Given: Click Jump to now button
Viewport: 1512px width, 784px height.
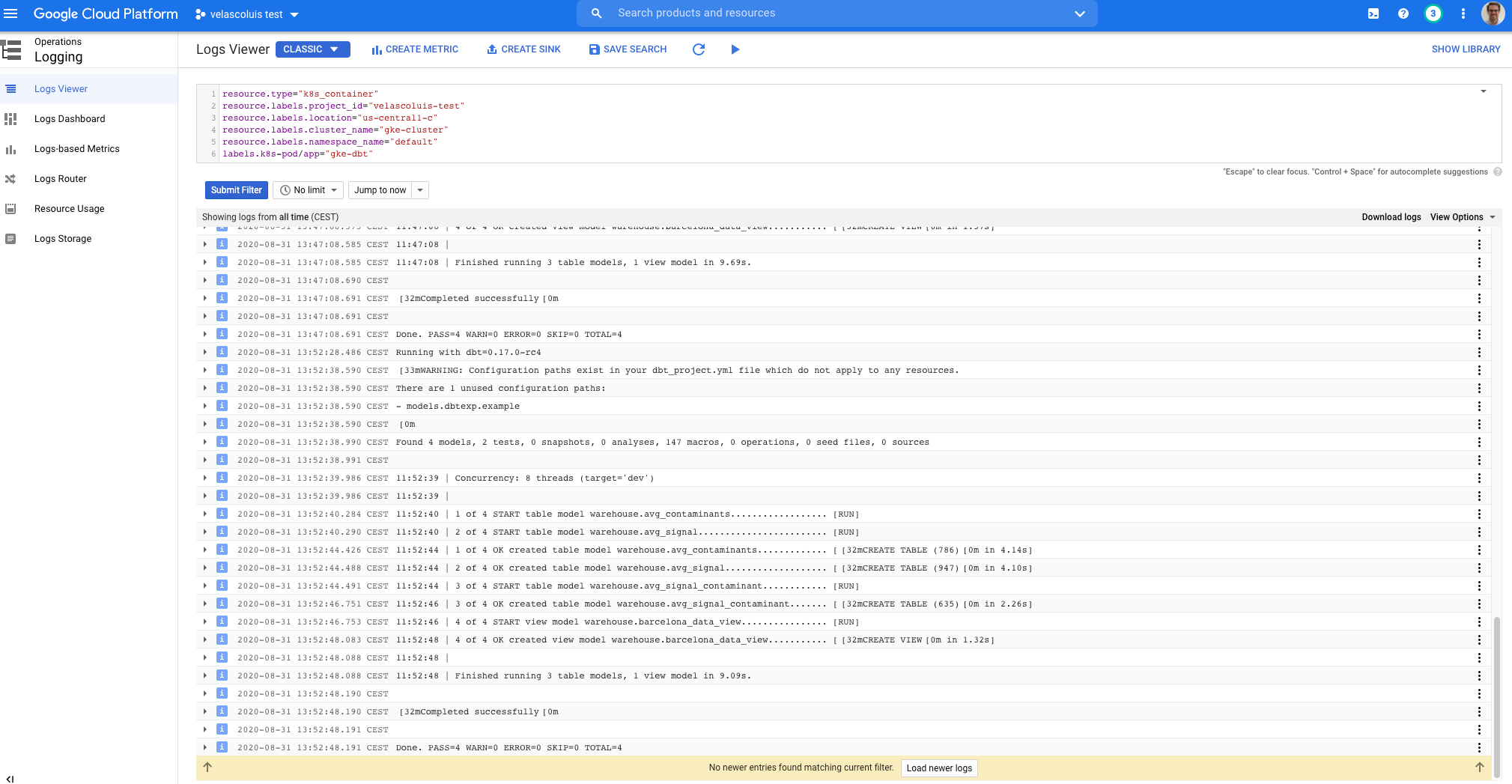Looking at the screenshot, I should tap(380, 190).
